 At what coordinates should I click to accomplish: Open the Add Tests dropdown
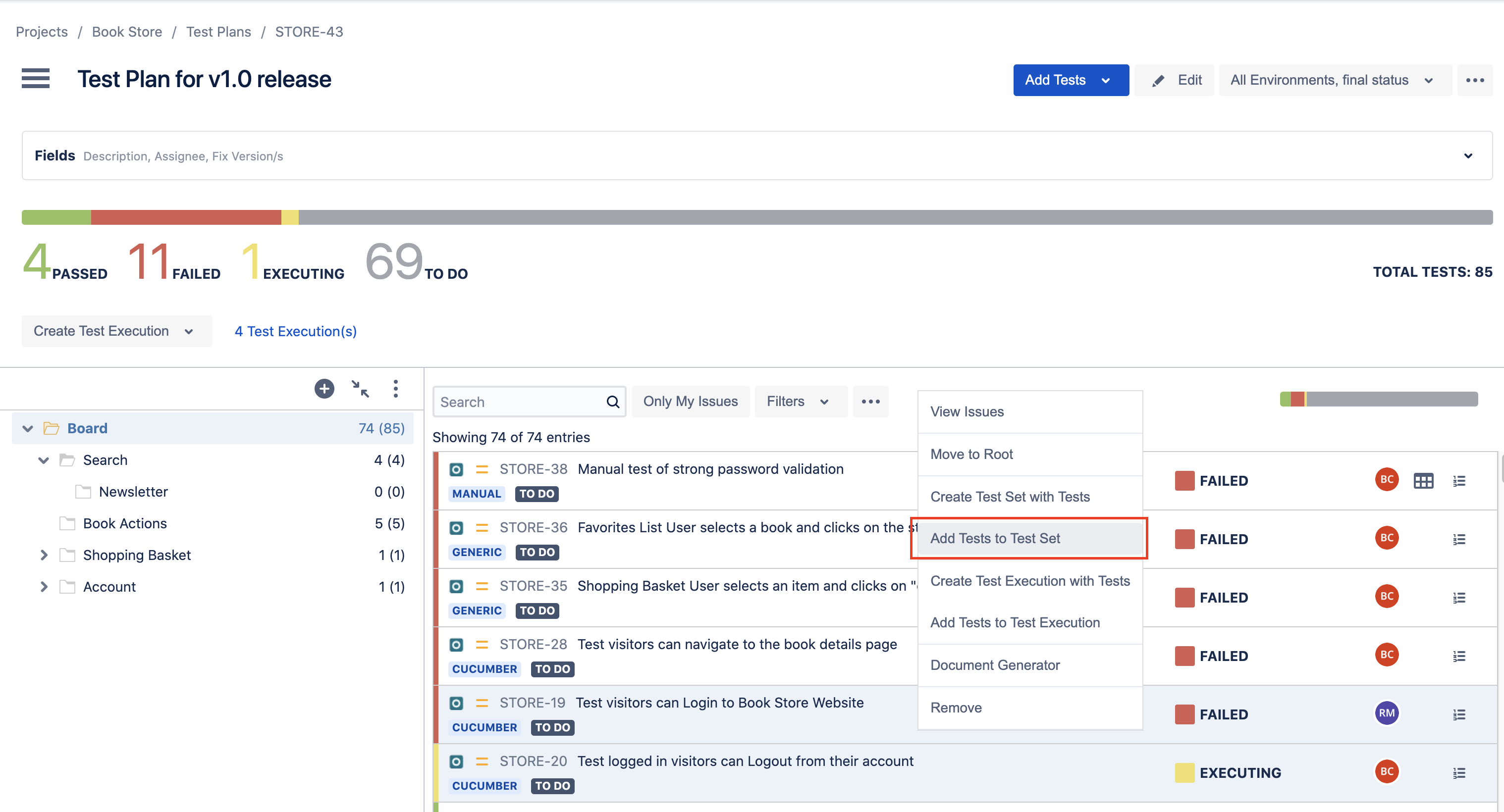1071,80
